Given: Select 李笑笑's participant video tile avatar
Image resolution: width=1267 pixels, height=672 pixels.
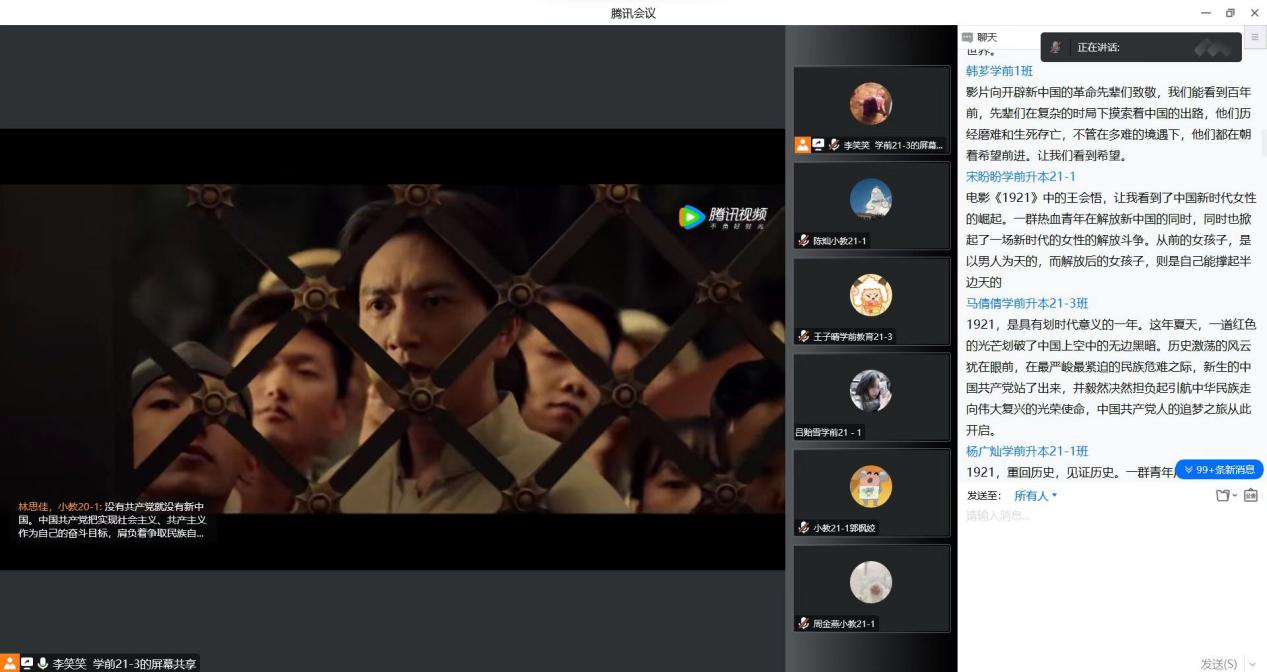Looking at the screenshot, I should (871, 103).
